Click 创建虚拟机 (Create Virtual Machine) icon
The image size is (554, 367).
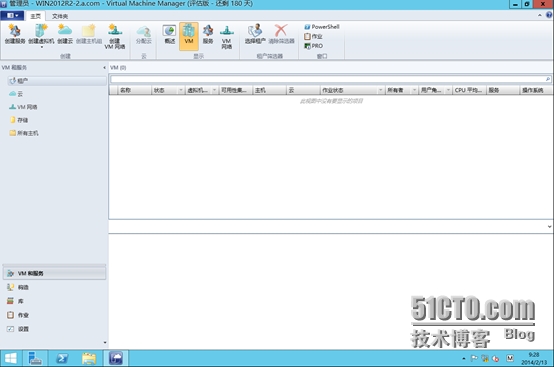click(41, 35)
